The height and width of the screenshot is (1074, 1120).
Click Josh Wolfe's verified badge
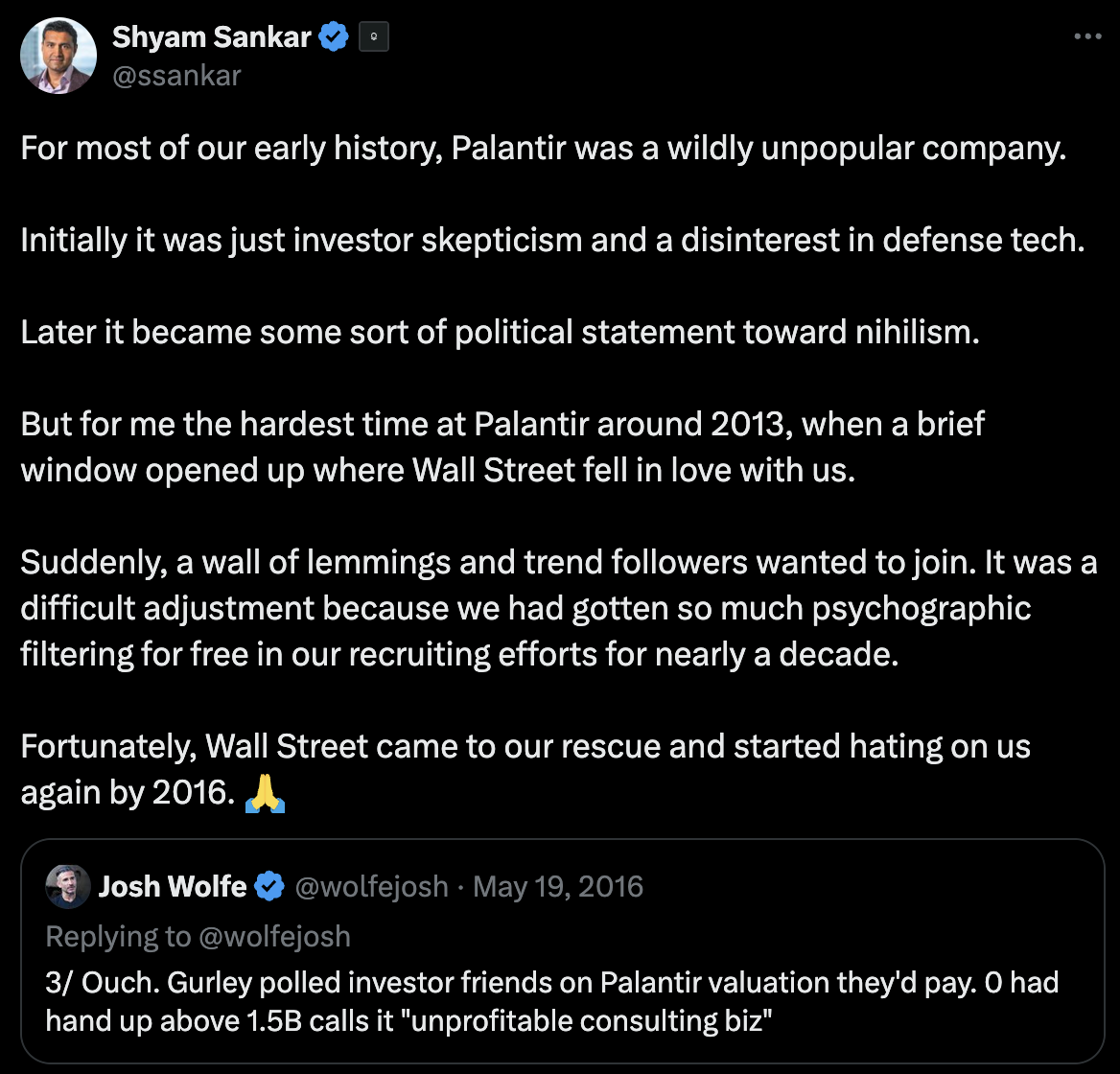pos(269,886)
